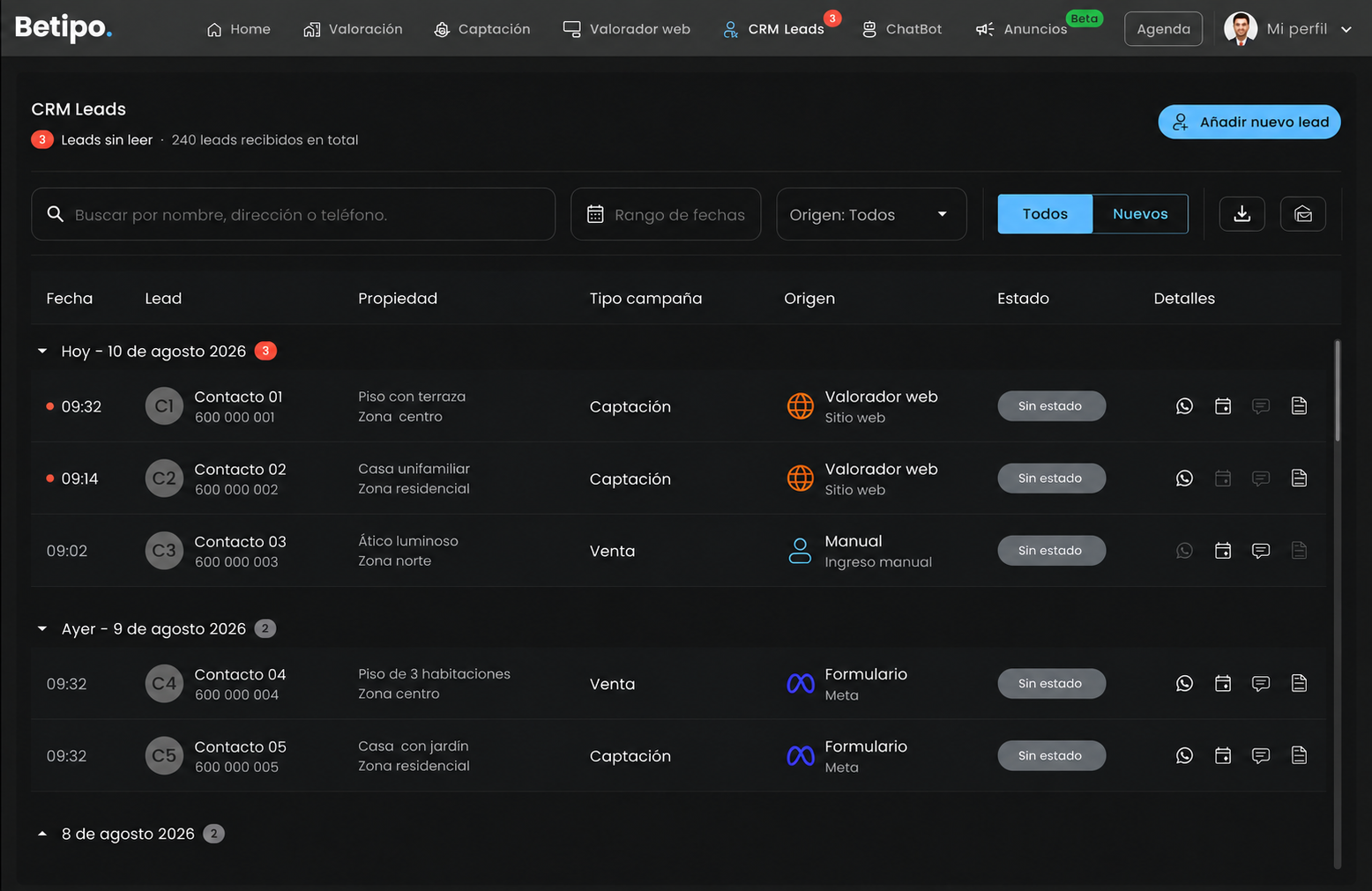Open WhatsApp chat for Contacto 02
The height and width of the screenshot is (891, 1372).
[x=1184, y=479]
